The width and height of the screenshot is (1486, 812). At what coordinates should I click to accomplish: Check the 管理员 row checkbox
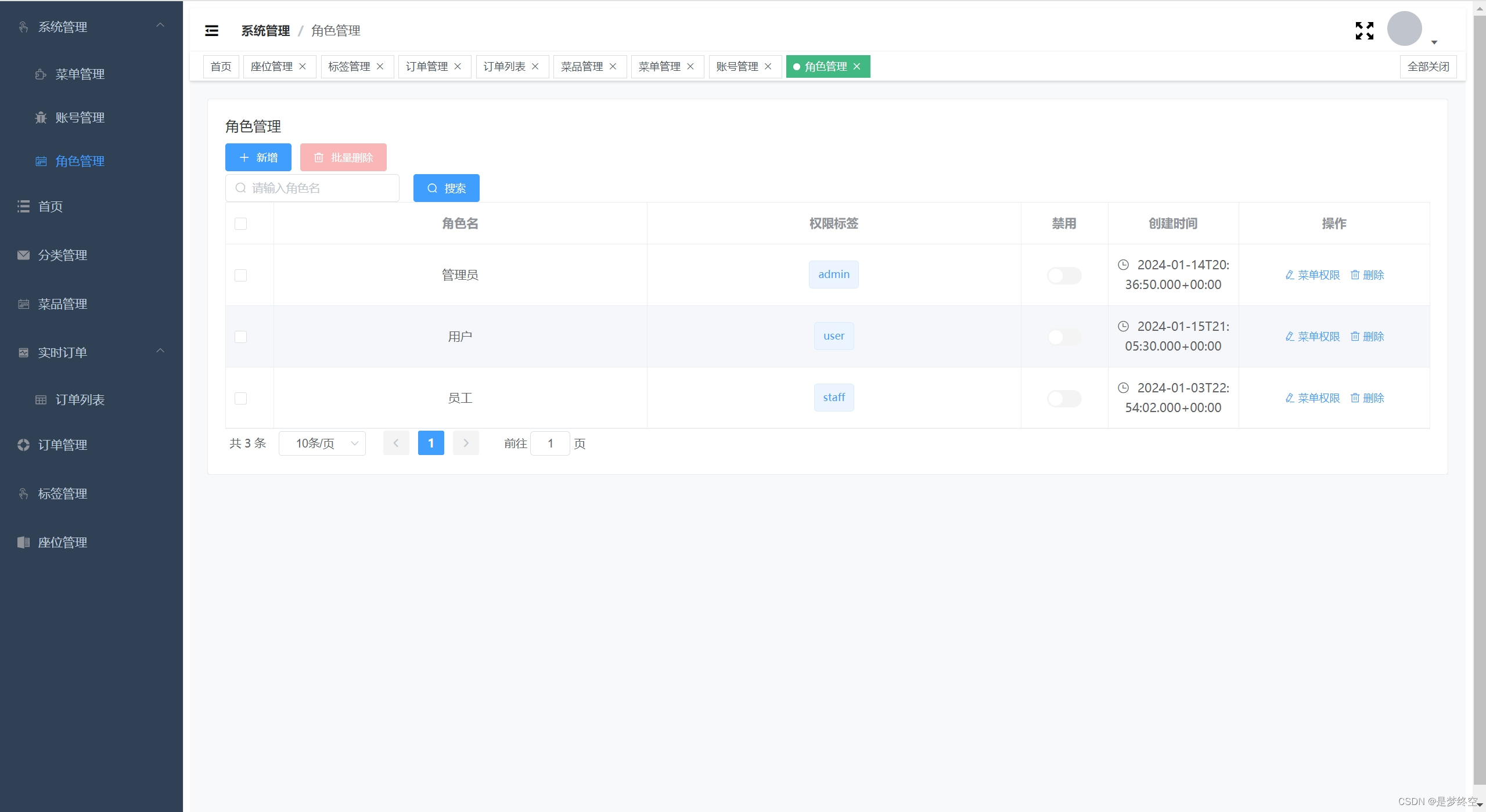point(240,276)
